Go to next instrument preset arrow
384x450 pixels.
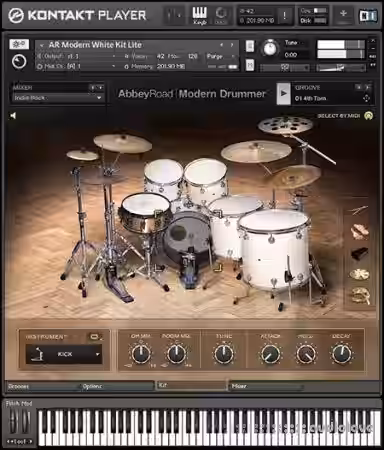tap(232, 45)
